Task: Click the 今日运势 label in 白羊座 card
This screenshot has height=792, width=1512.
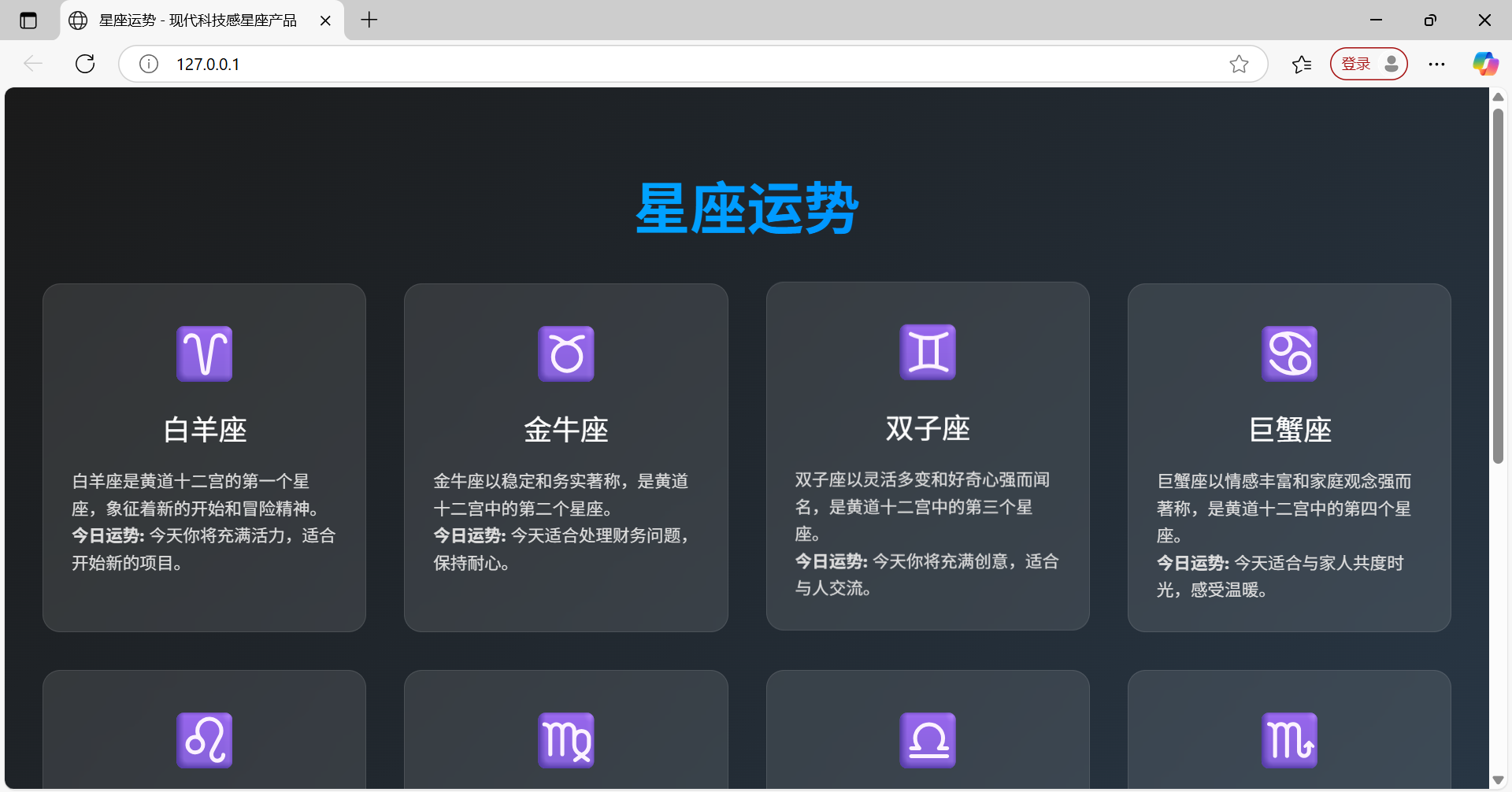Action: (108, 536)
